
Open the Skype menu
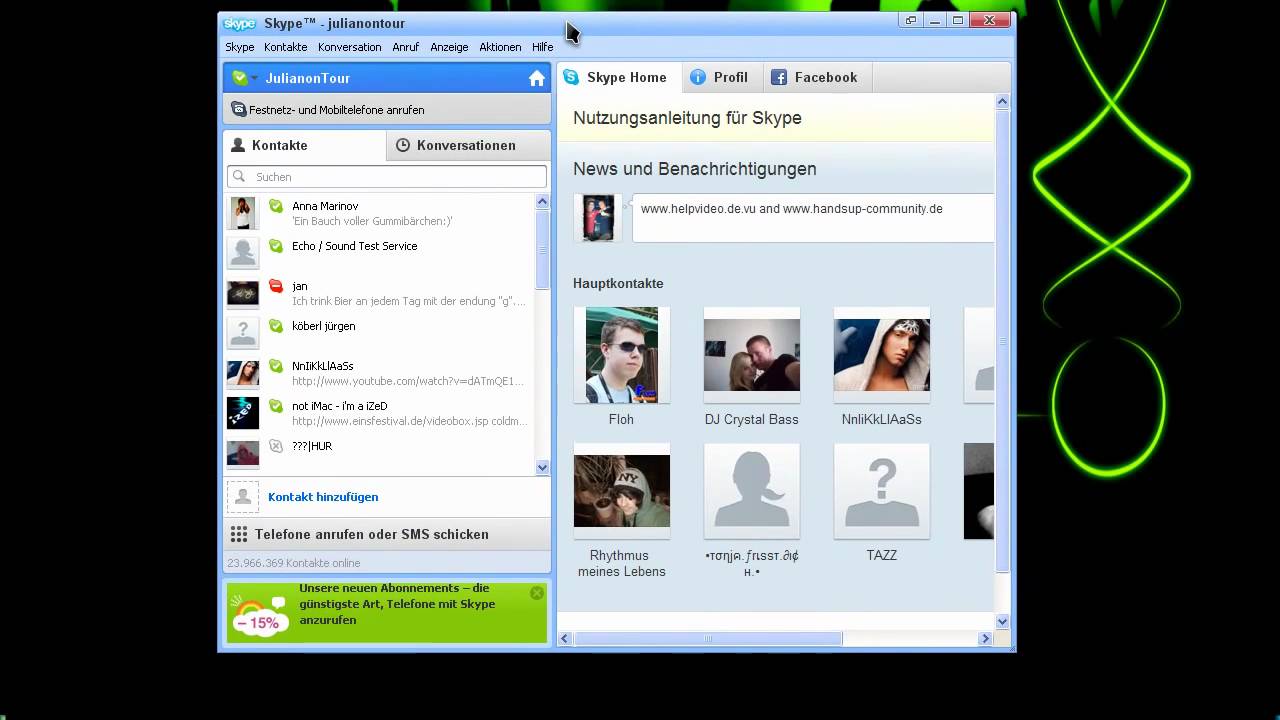pyautogui.click(x=240, y=47)
